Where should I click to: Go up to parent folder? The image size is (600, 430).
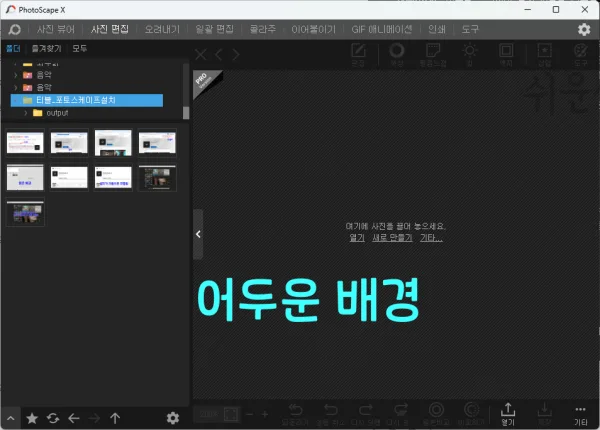[115, 418]
